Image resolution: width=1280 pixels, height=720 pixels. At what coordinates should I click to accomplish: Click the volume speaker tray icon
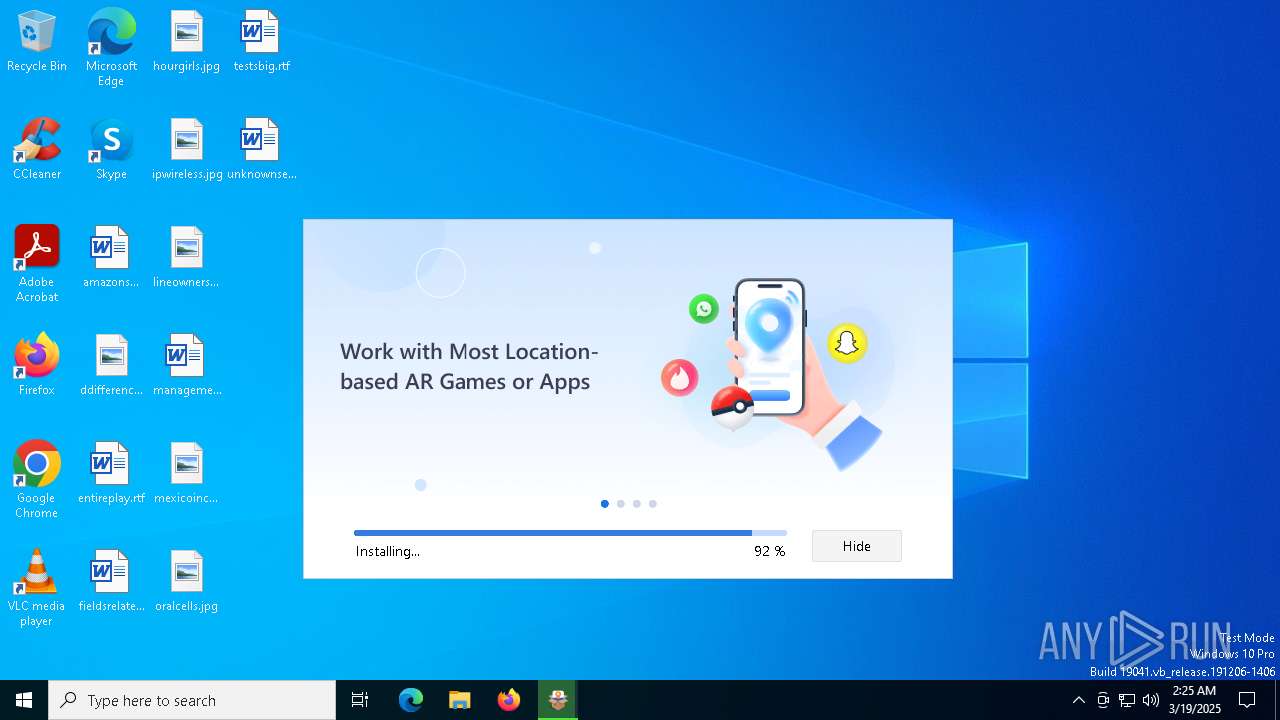1151,700
